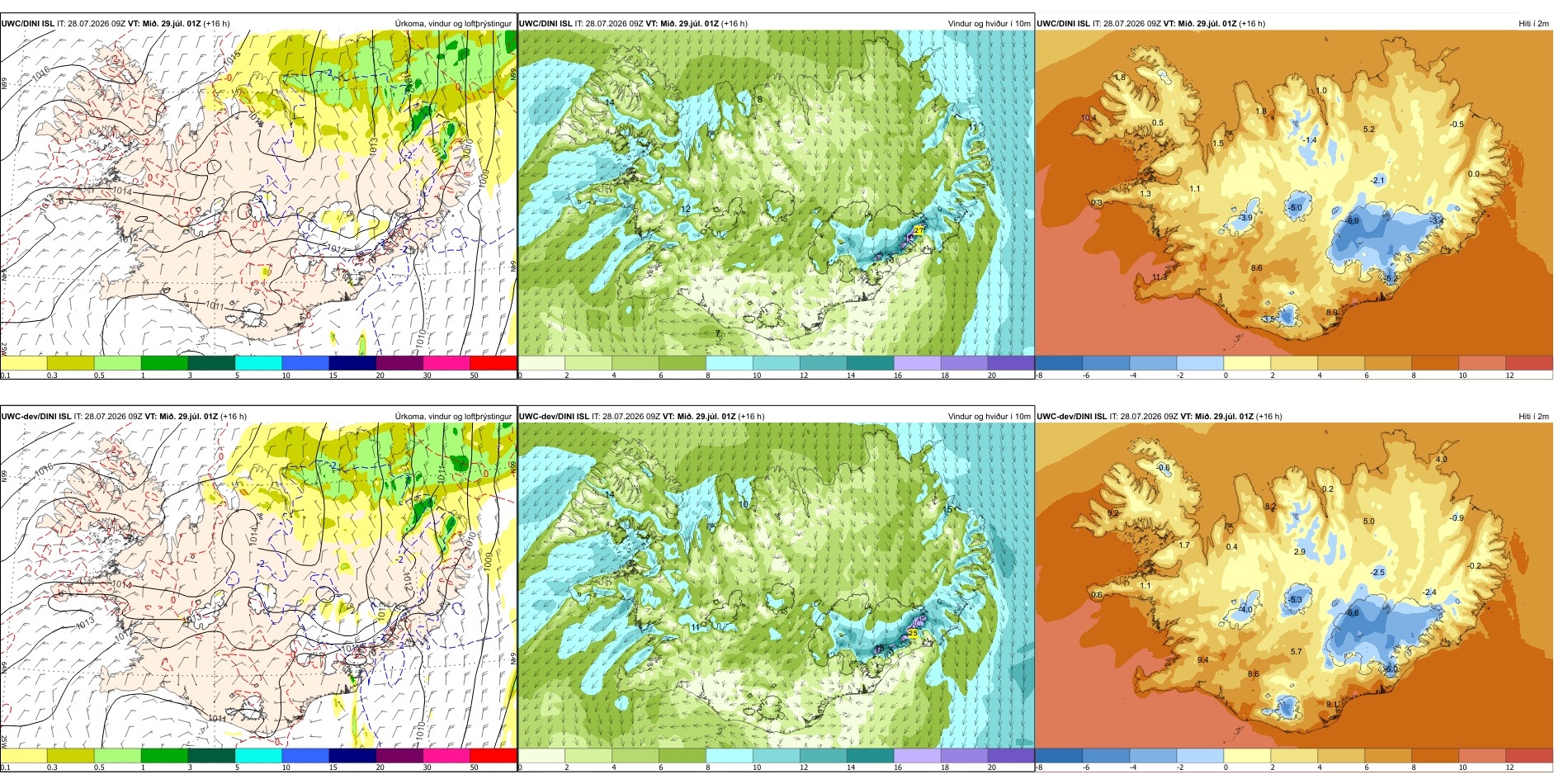This screenshot has height=784, width=1568.
Task: Pick the dark blue -8 swatch in UWC temperature legend
Action: point(1059,363)
